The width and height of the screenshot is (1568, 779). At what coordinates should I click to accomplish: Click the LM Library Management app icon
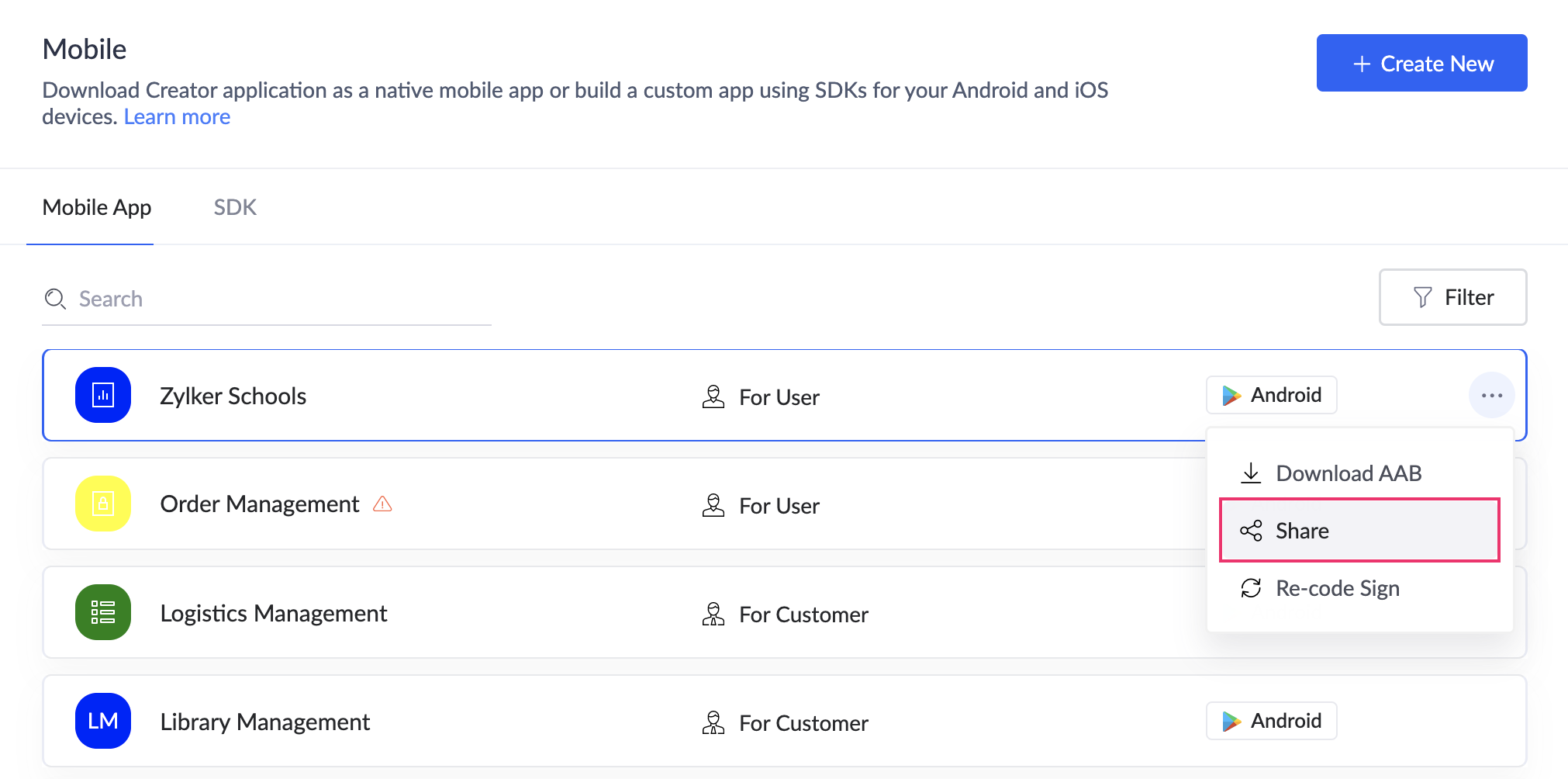103,721
